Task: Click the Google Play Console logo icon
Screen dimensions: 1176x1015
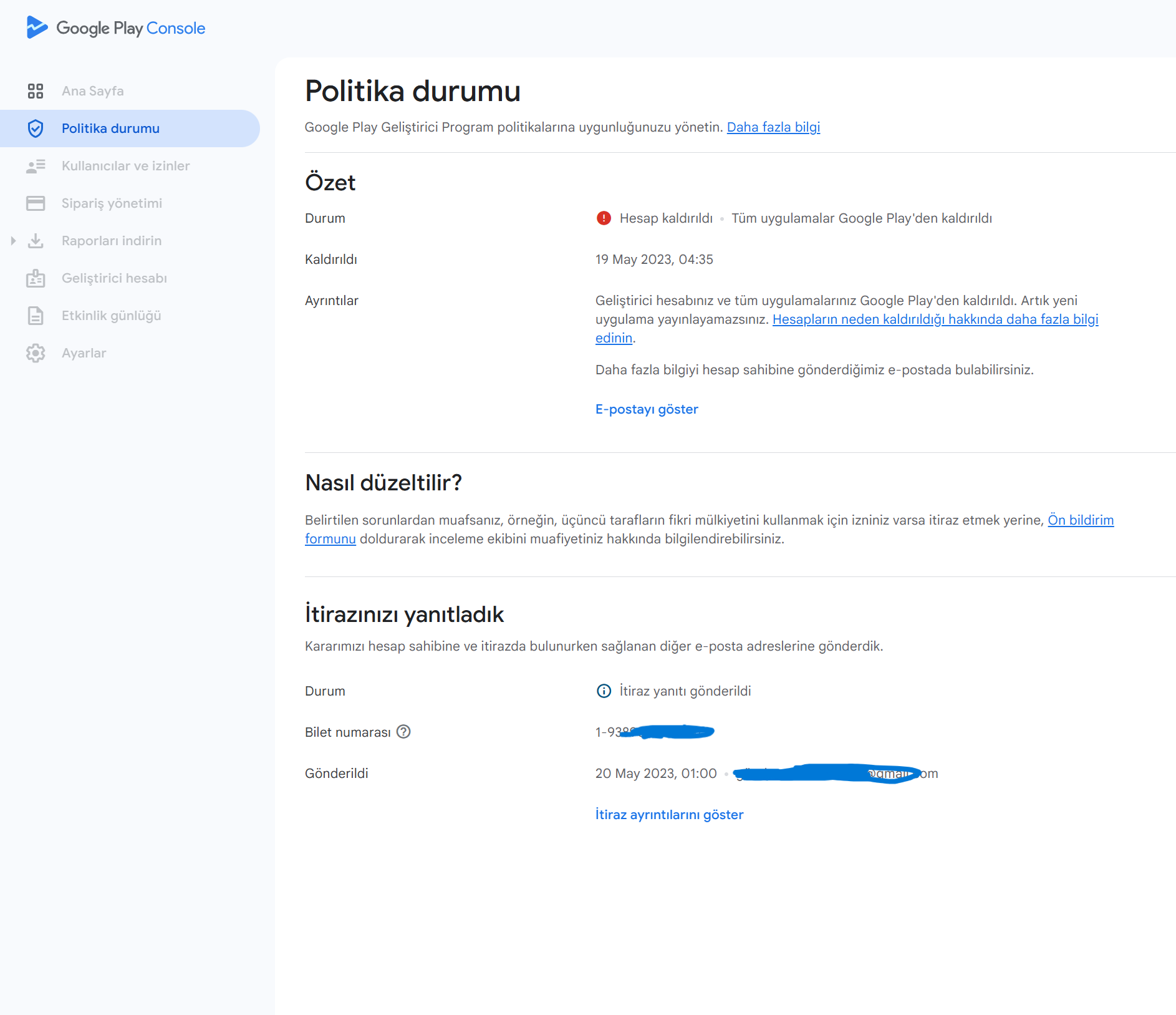Action: (x=37, y=27)
